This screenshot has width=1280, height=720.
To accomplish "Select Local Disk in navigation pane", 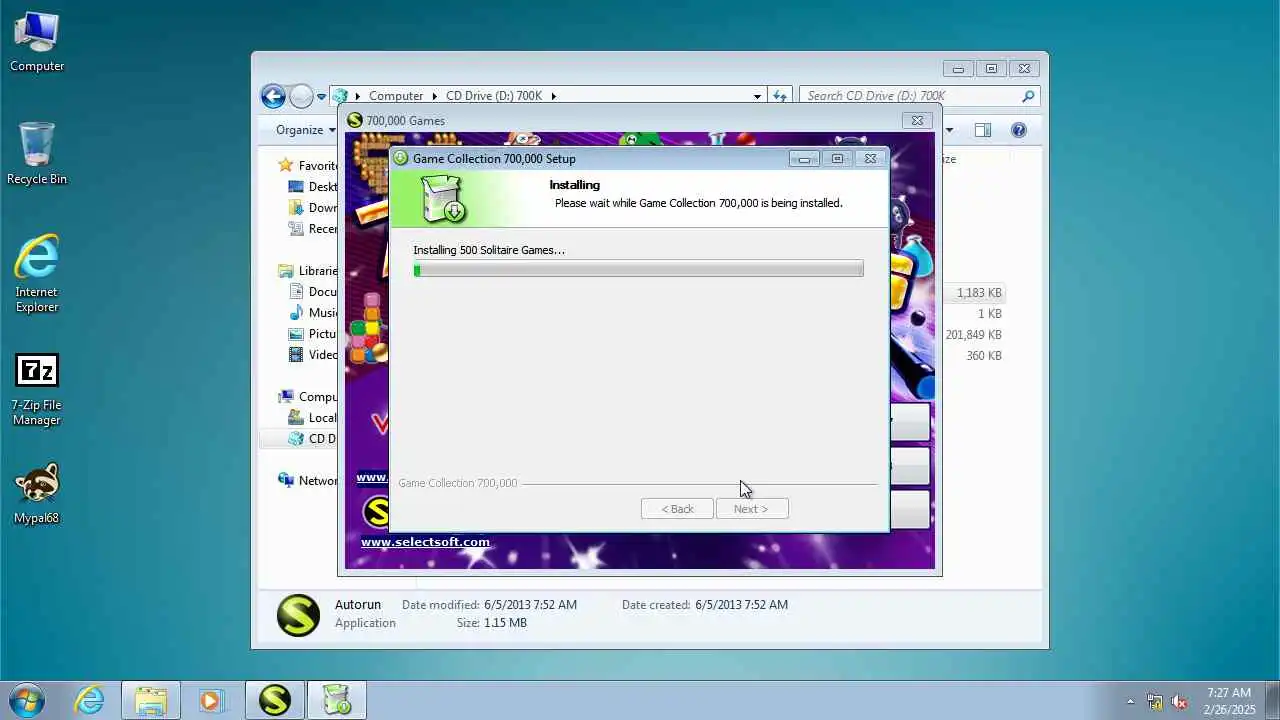I will [312, 418].
